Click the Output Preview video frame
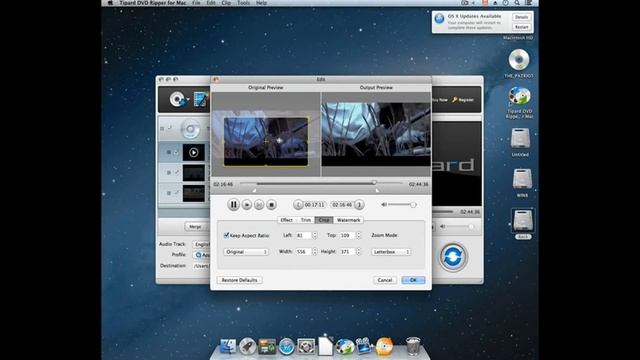 [x=376, y=135]
